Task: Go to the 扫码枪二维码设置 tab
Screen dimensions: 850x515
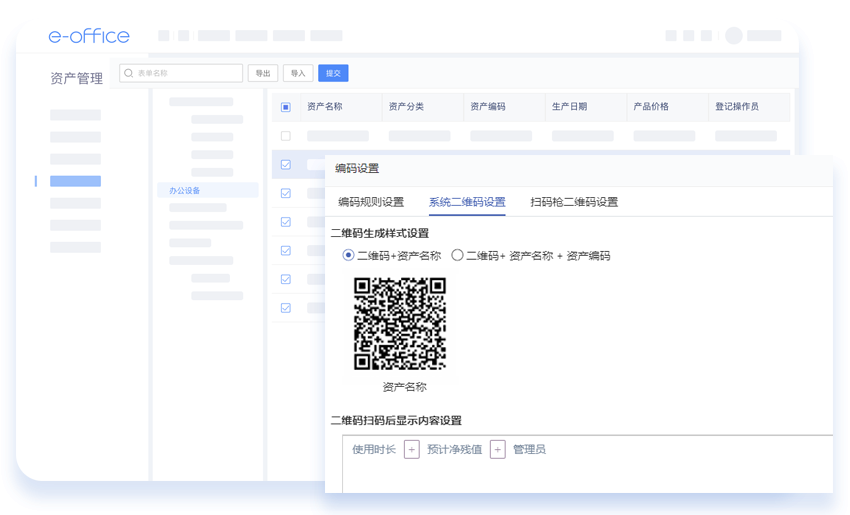Action: pos(574,202)
